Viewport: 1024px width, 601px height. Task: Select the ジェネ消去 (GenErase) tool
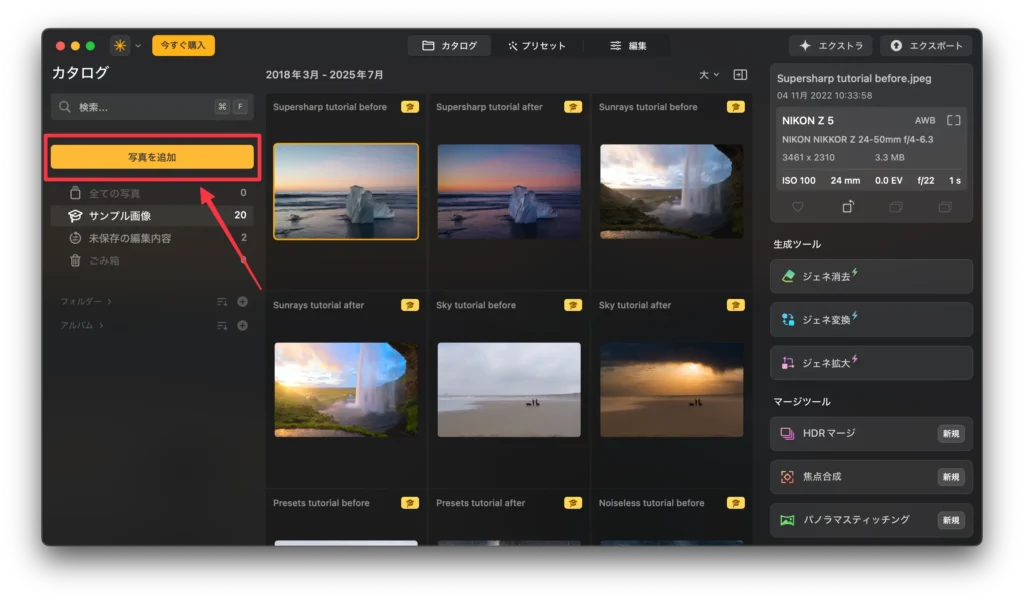[869, 276]
